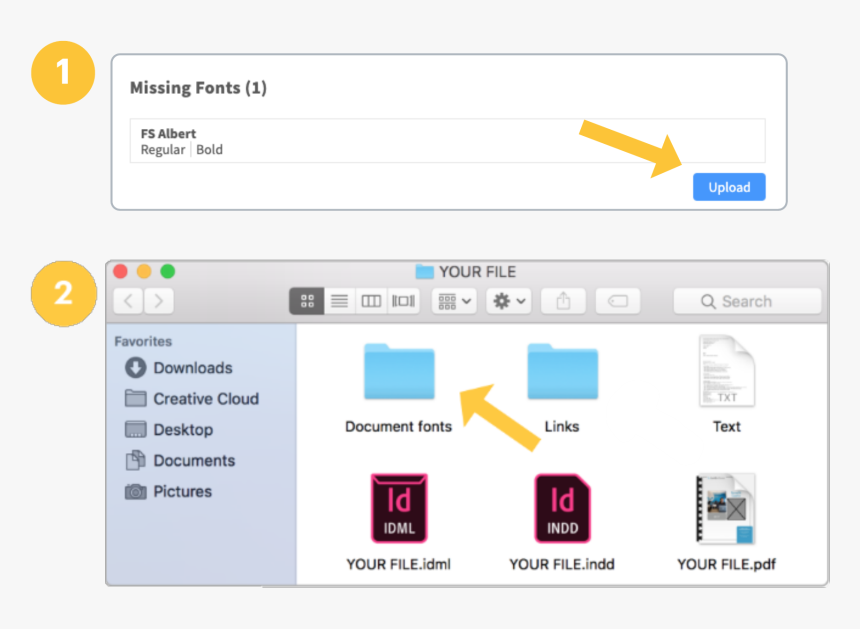
Task: Click the Finder Search field
Action: pos(747,301)
